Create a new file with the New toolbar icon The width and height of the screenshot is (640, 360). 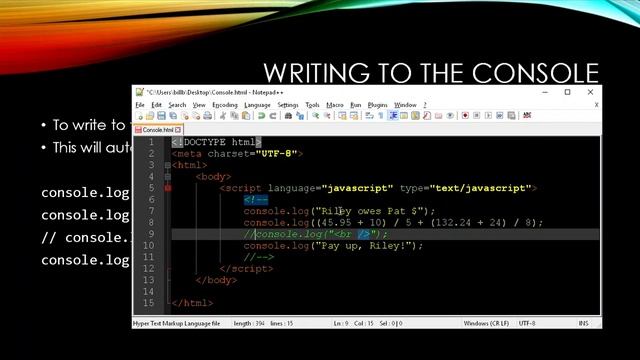coord(139,116)
